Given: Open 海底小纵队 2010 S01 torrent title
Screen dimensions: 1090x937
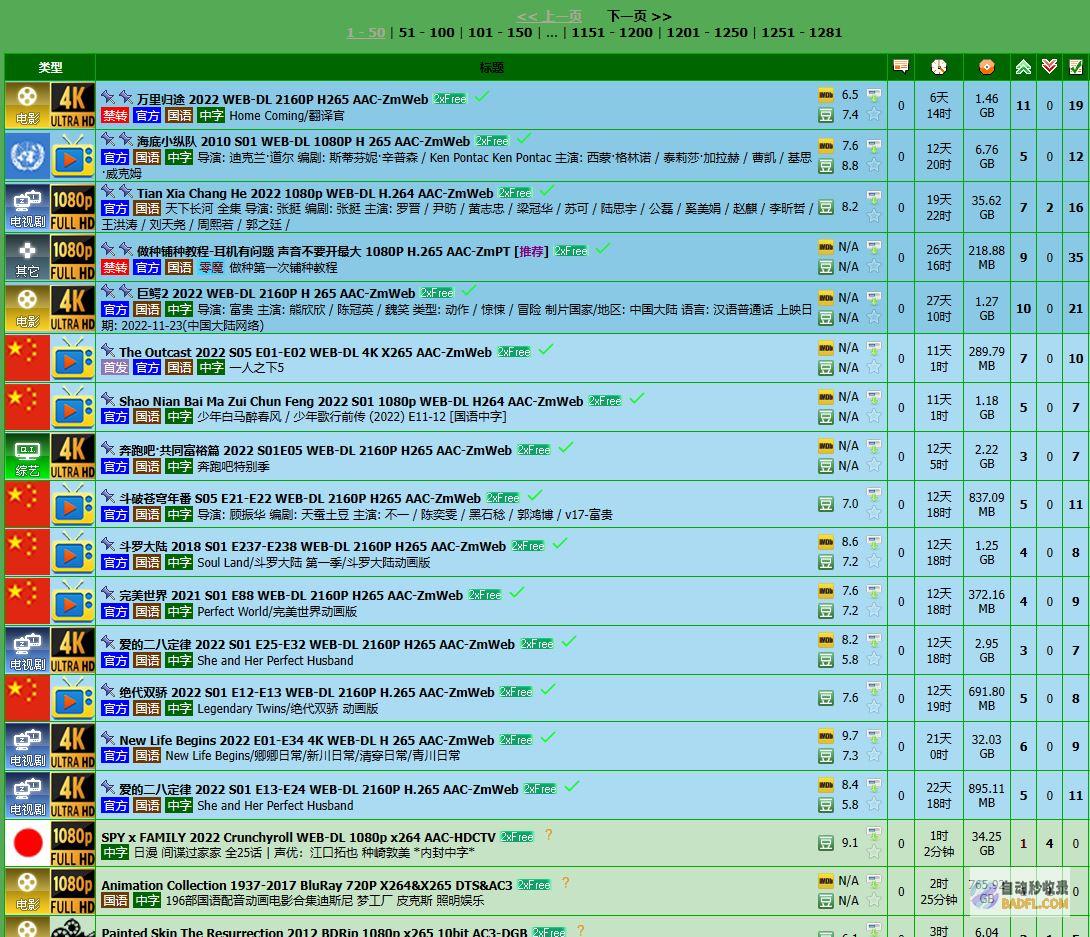Looking at the screenshot, I should click(x=303, y=141).
